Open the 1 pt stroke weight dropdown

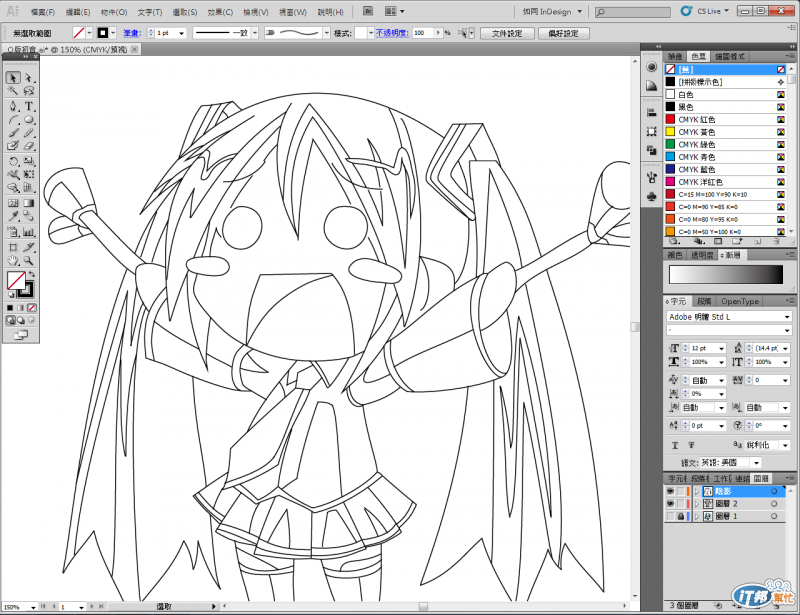181,33
